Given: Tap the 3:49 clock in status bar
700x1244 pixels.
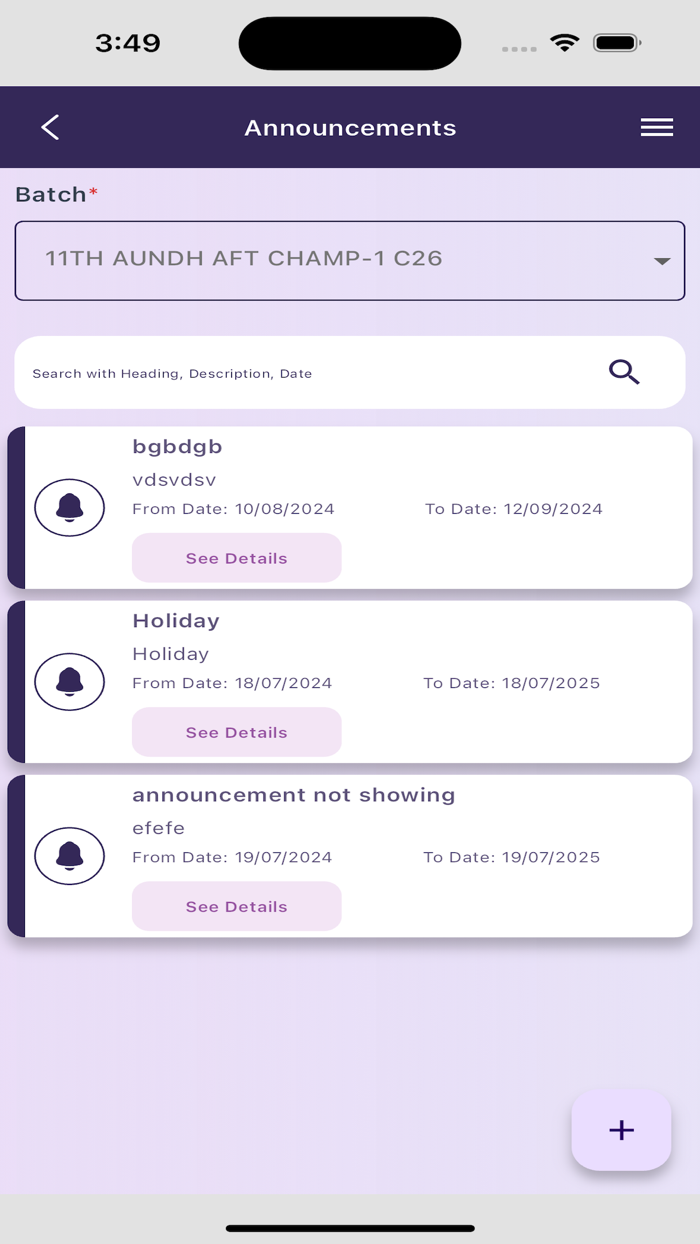Looking at the screenshot, I should click(128, 43).
